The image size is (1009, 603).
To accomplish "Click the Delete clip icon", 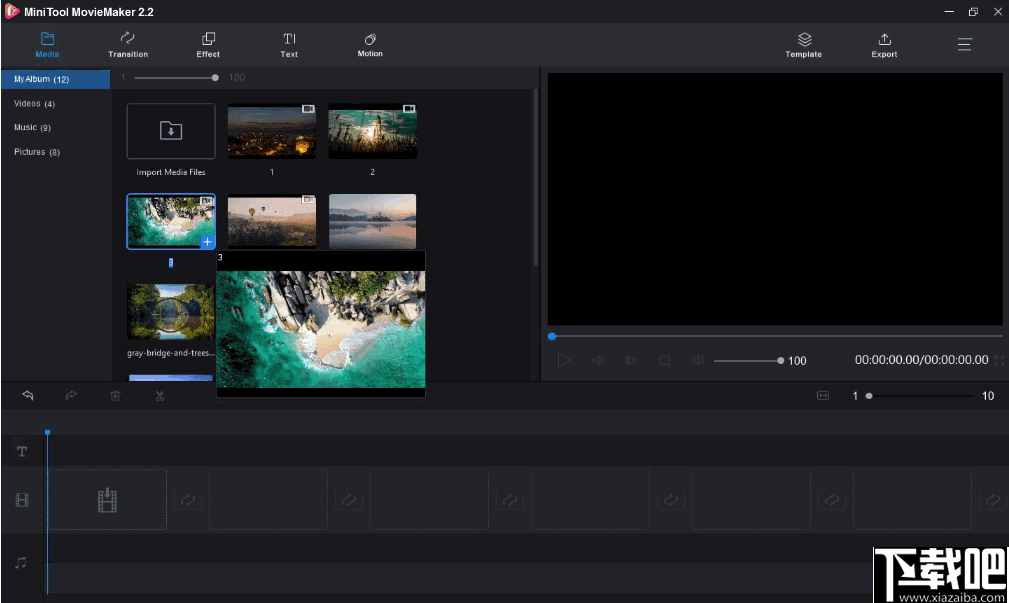I will (115, 395).
